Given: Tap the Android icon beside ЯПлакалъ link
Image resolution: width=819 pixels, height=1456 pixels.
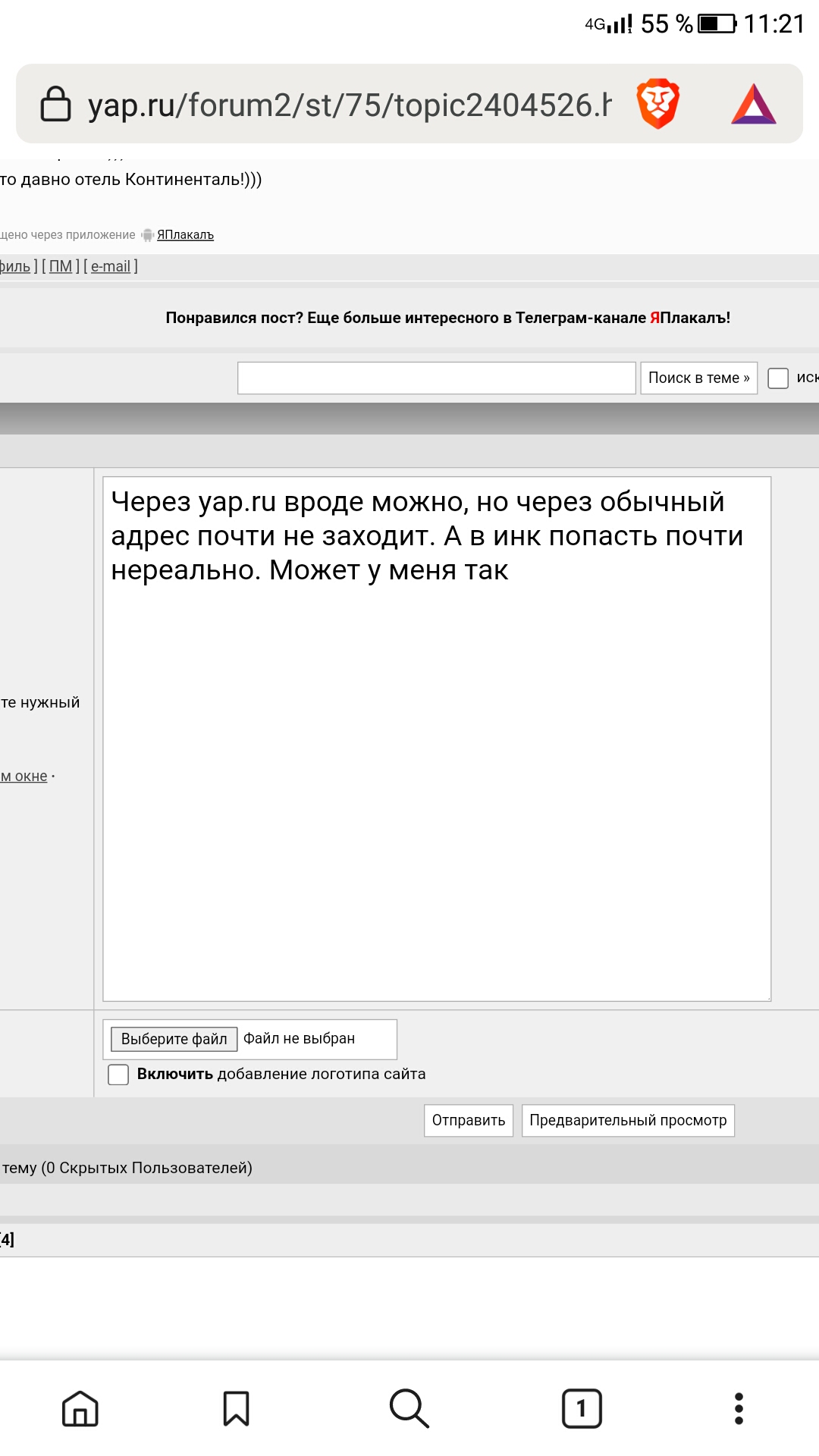Looking at the screenshot, I should (x=147, y=235).
